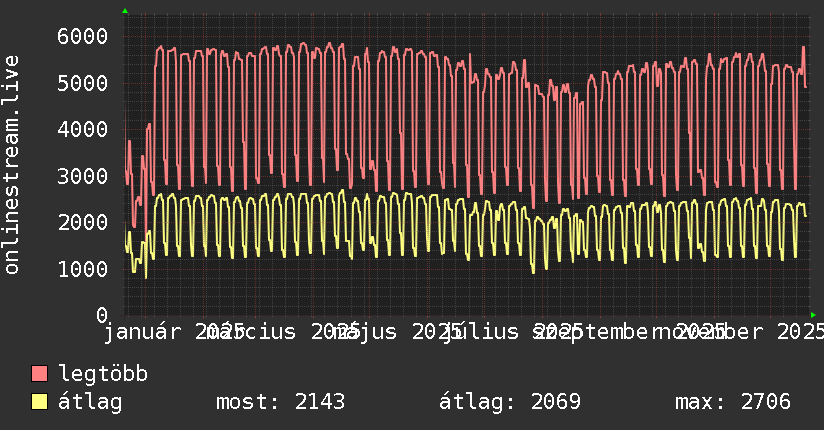Viewport: 824px width, 430px height.
Task: Click the onlinestream.live vertical axis title
Action: (x=12, y=165)
